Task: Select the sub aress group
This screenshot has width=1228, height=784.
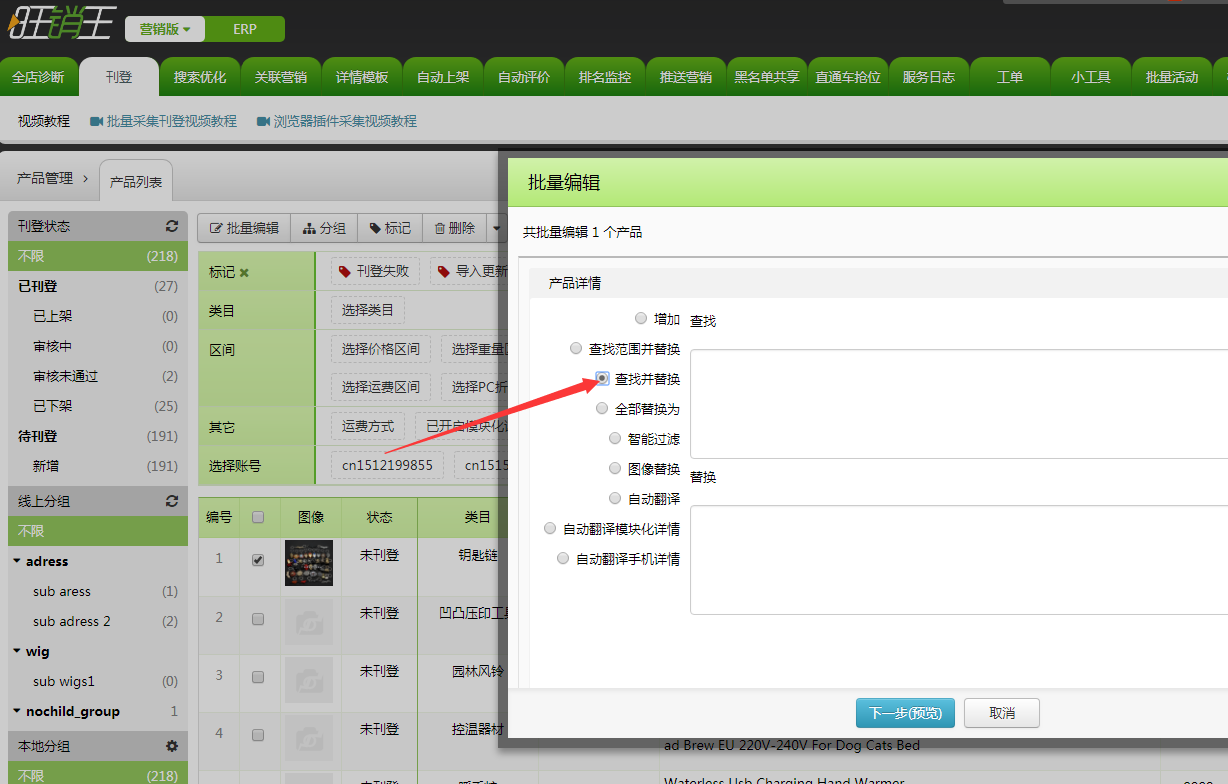Action: click(97, 591)
